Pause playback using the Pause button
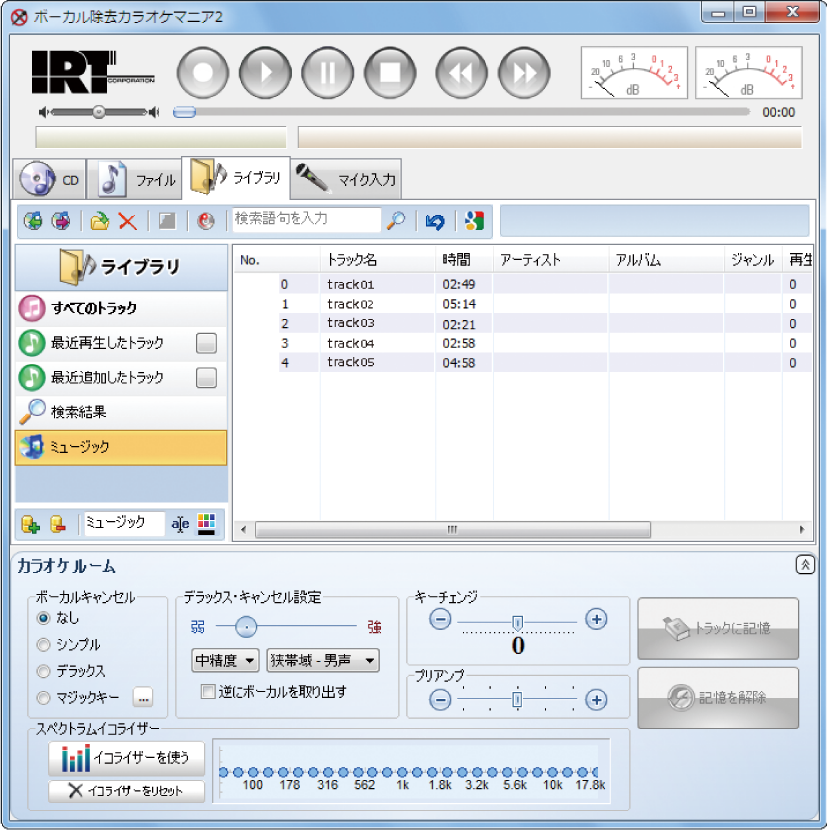 327,73
